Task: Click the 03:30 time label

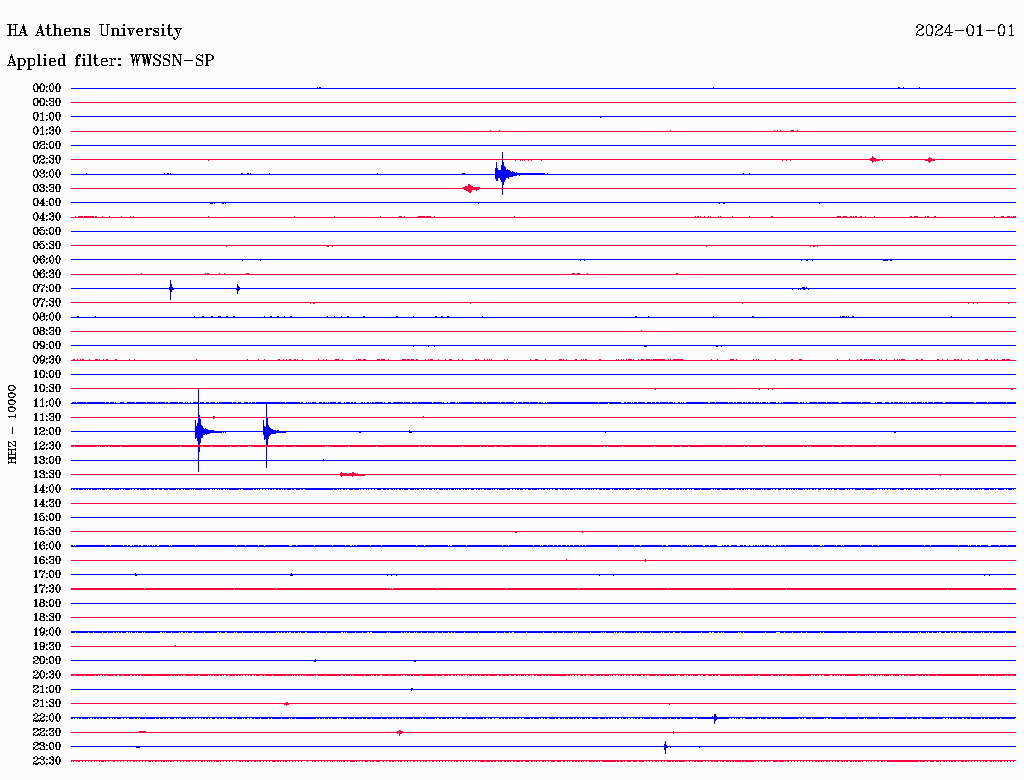Action: coord(47,188)
